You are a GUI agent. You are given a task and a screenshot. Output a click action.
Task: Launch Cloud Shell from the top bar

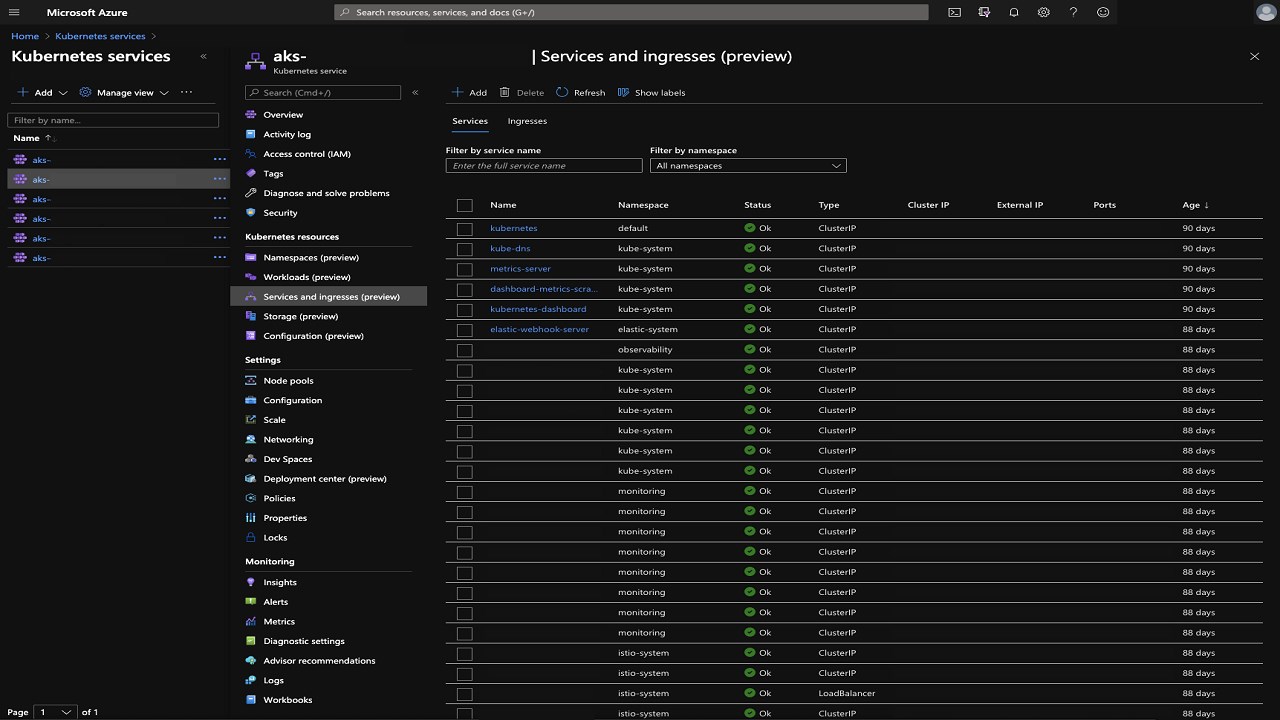click(x=954, y=12)
